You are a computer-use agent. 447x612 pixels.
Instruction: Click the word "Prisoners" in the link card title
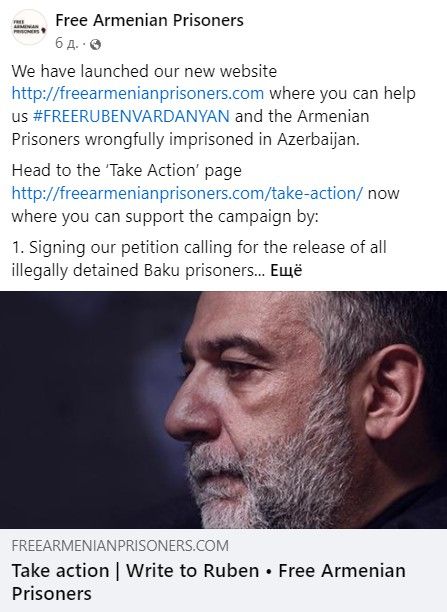coord(52,594)
